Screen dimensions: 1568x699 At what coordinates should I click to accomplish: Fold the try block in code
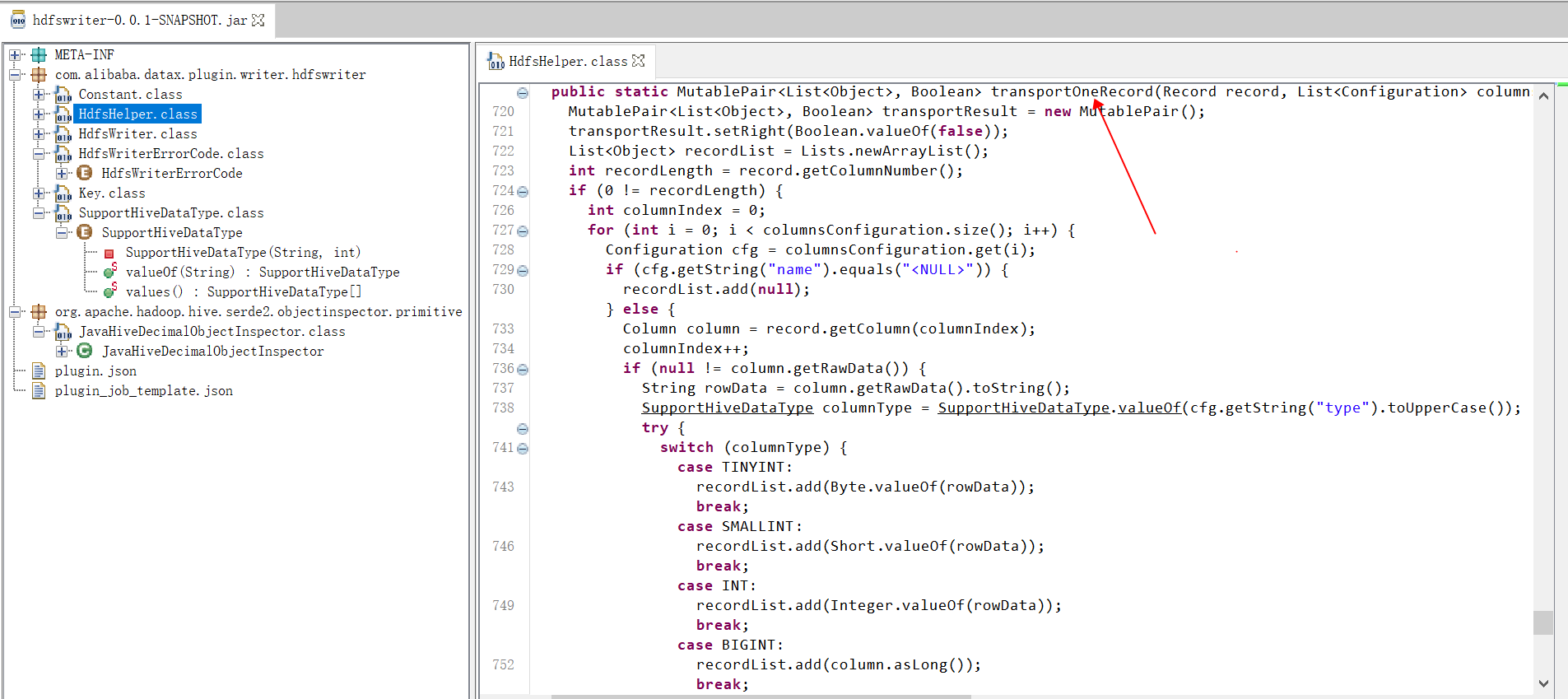point(523,429)
